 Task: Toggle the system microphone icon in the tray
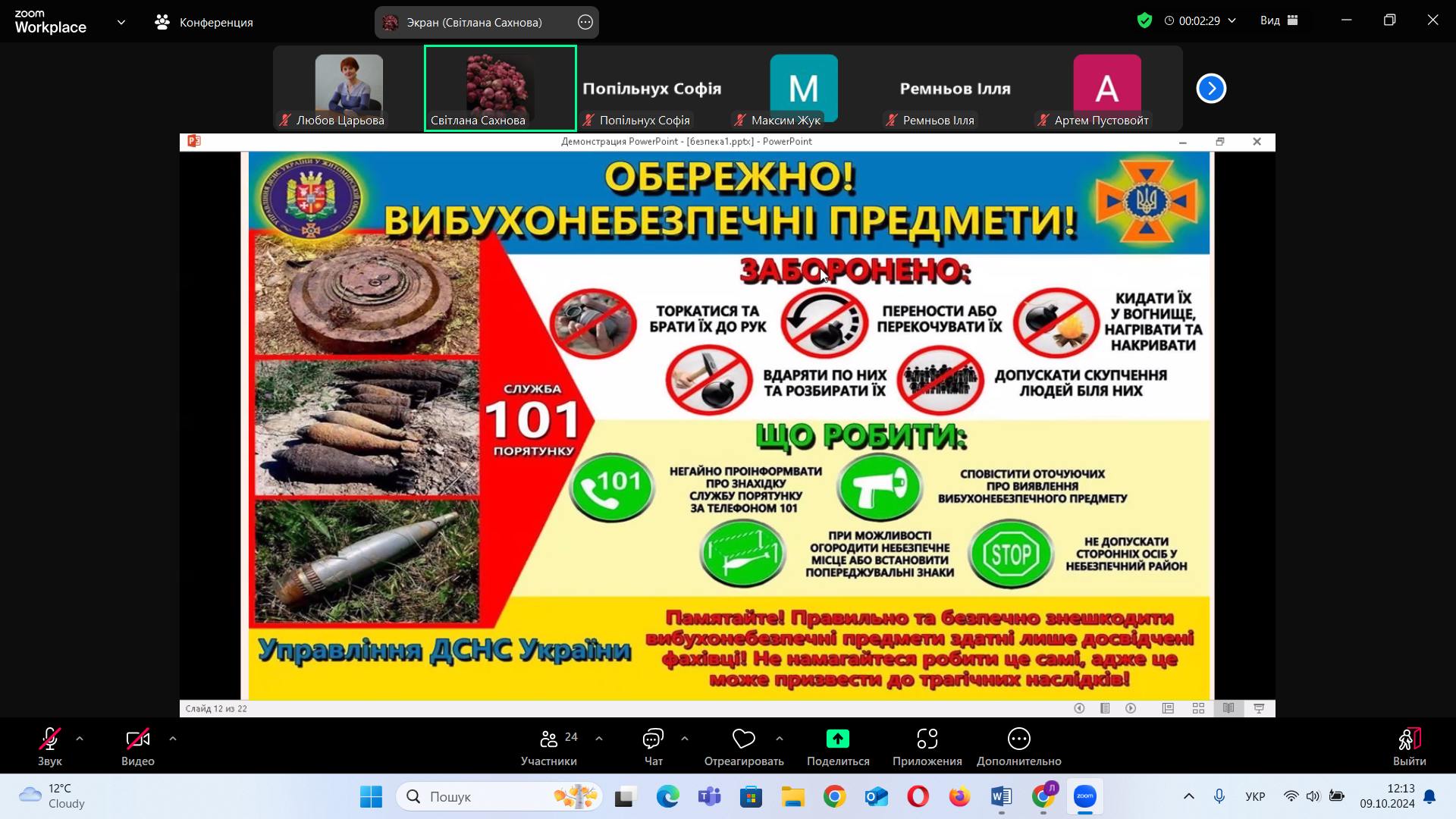1219,796
